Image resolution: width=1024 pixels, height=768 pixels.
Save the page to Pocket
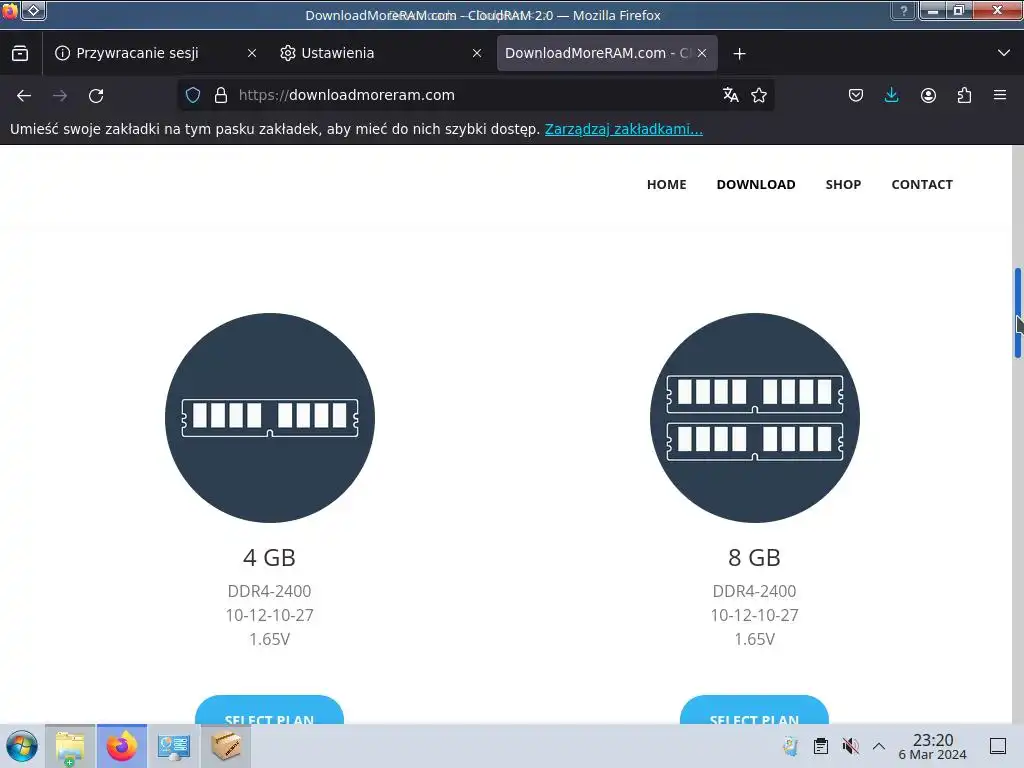click(856, 95)
